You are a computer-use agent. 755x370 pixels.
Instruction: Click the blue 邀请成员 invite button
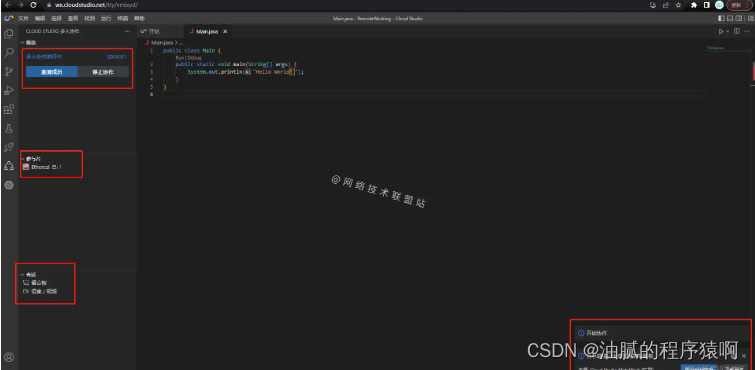(x=52, y=72)
